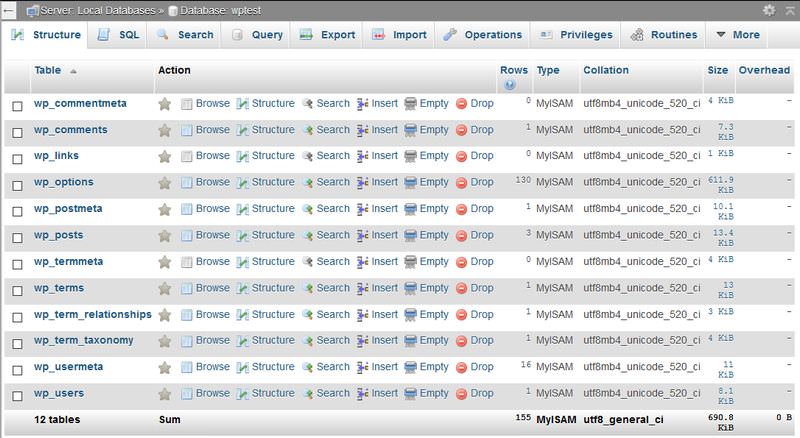This screenshot has height=438, width=800.
Task: Open the Query tab
Action: [257, 35]
